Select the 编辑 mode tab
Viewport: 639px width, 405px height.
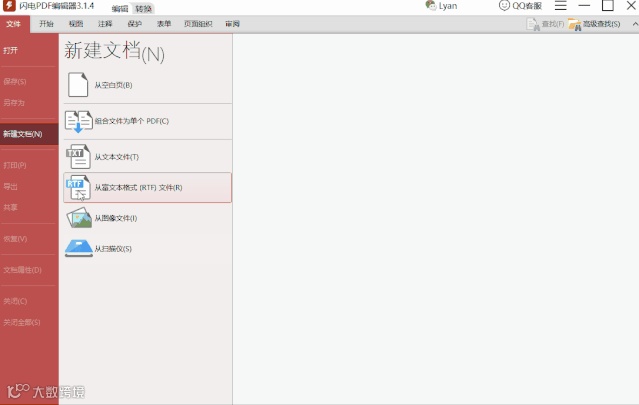click(120, 9)
